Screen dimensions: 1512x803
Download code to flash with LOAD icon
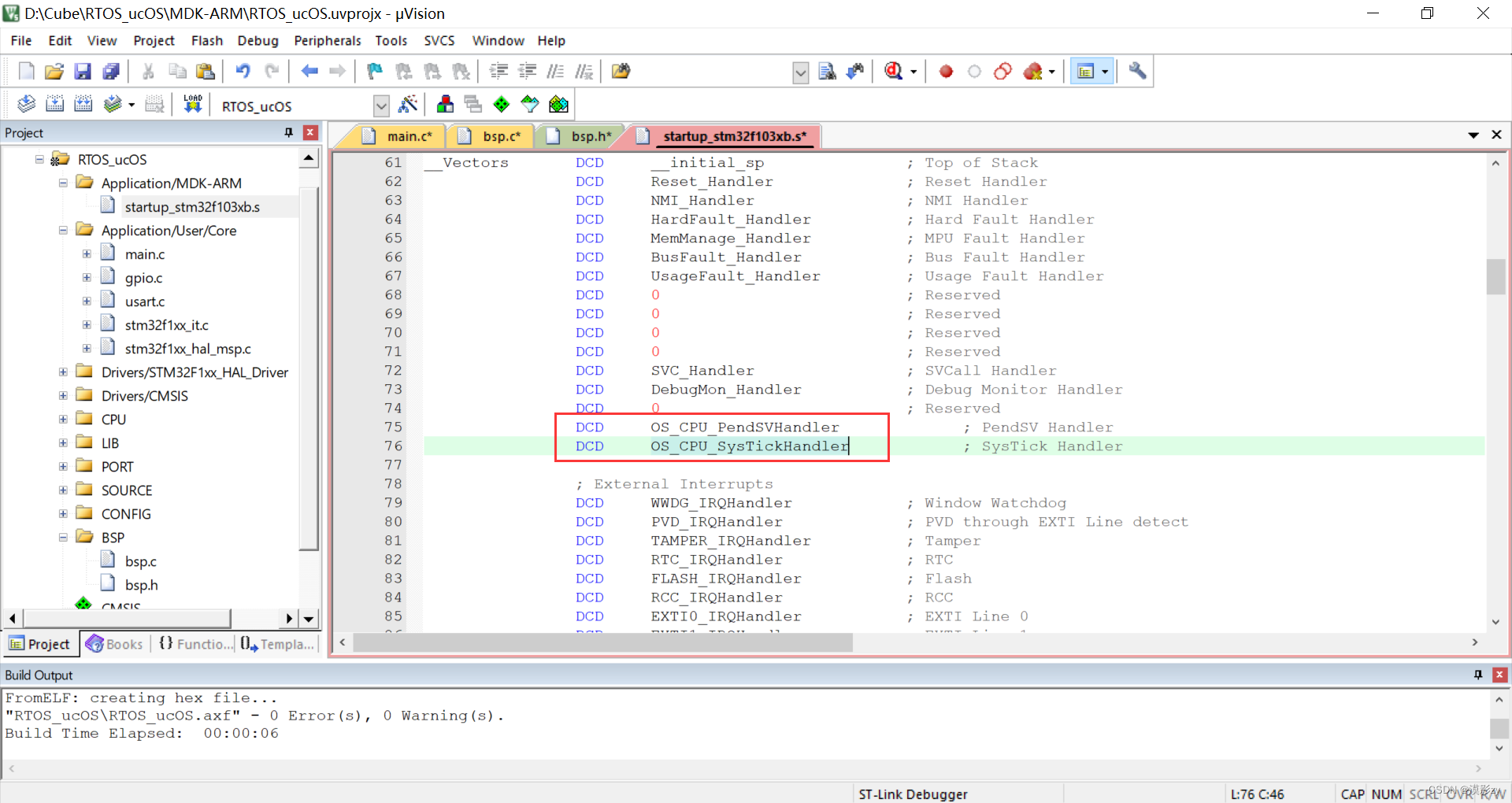[193, 104]
